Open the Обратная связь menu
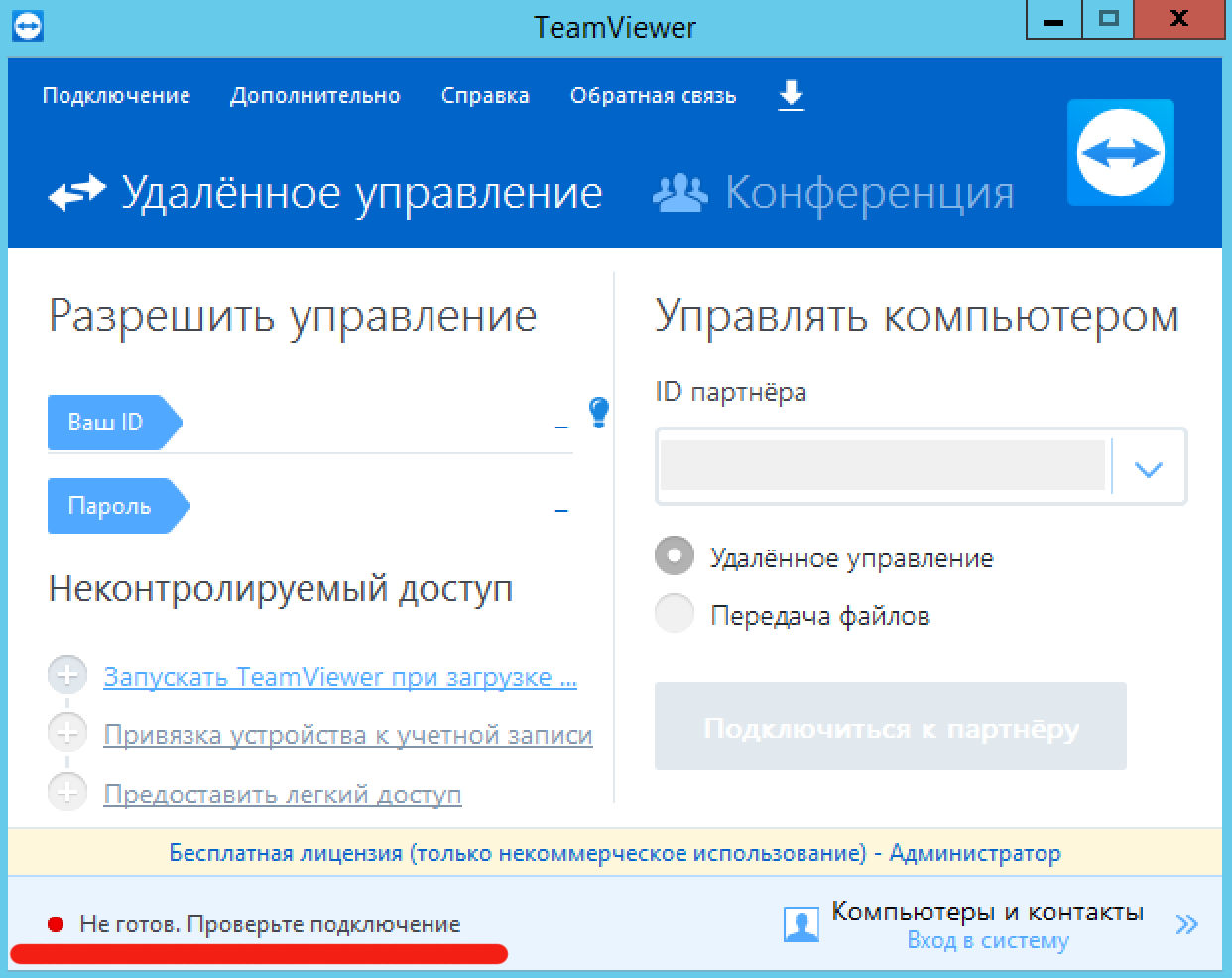 coord(653,96)
